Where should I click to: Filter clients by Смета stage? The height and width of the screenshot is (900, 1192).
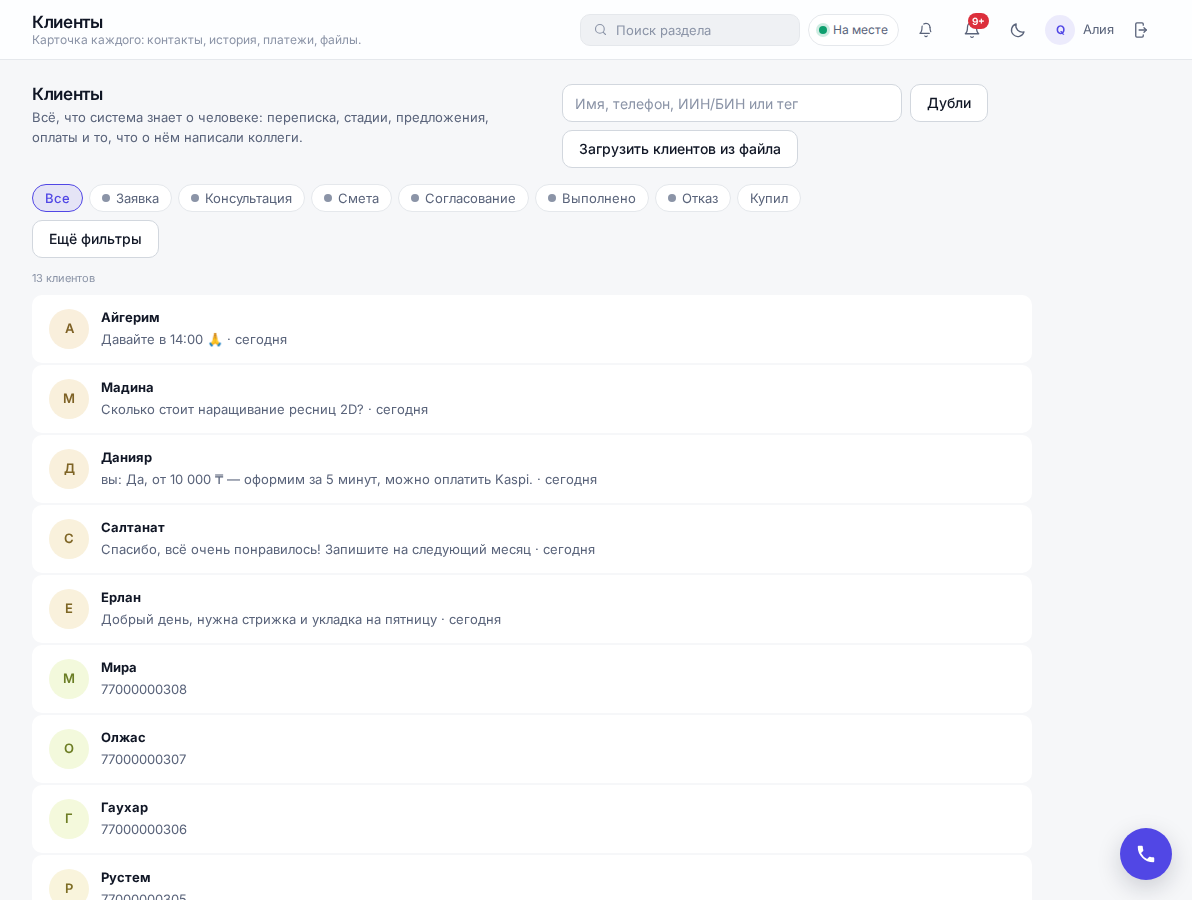pos(351,198)
